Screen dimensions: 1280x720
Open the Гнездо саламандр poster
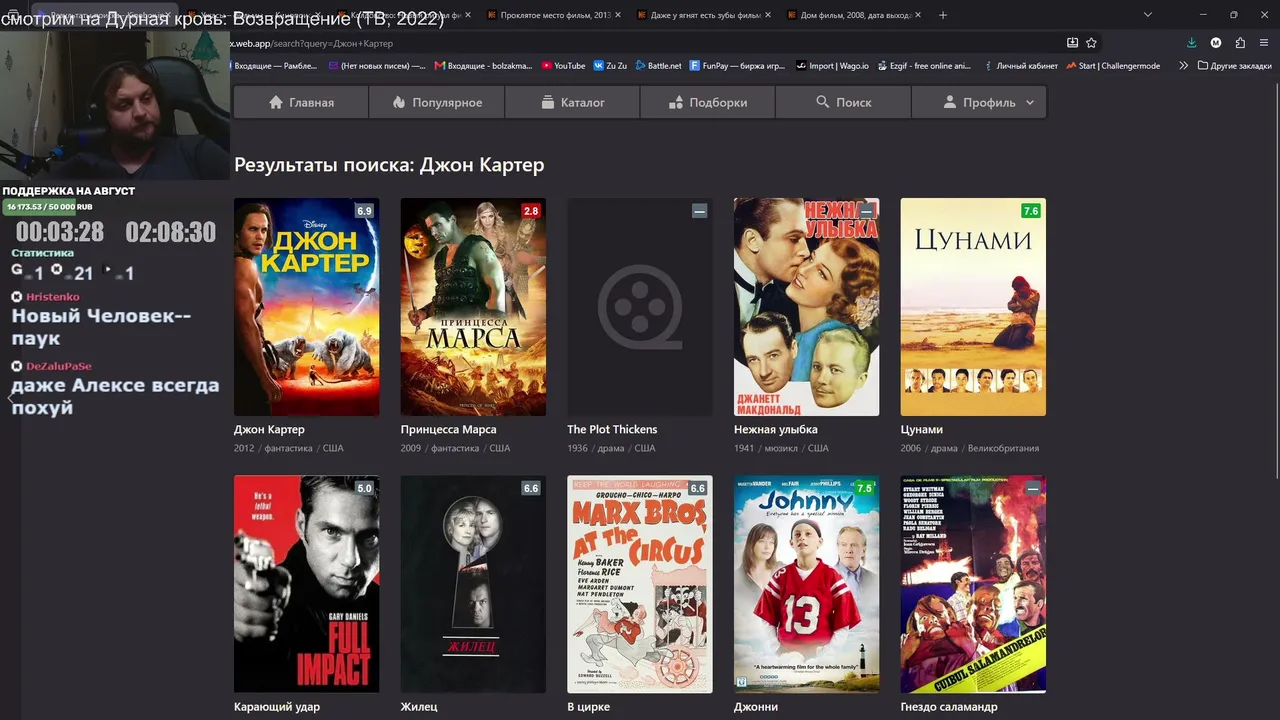973,584
